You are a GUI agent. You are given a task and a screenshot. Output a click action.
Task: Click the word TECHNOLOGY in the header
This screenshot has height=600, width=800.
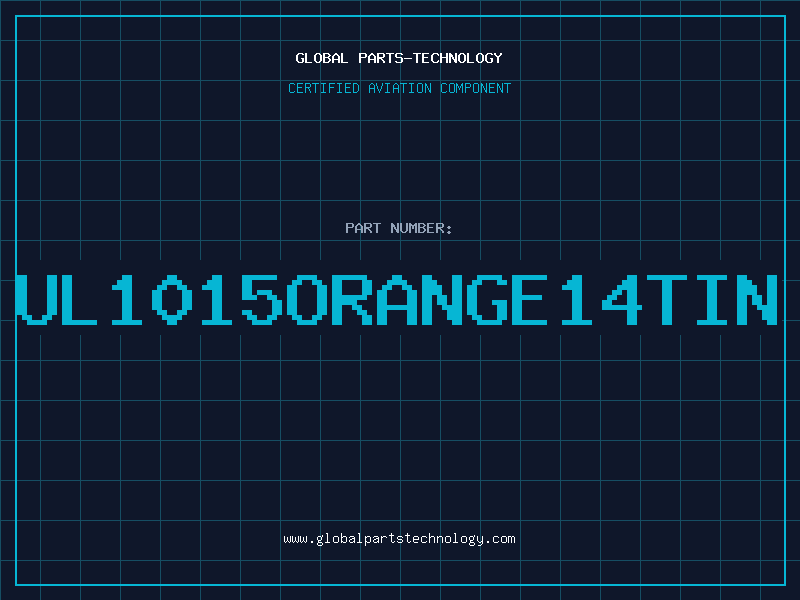click(458, 58)
